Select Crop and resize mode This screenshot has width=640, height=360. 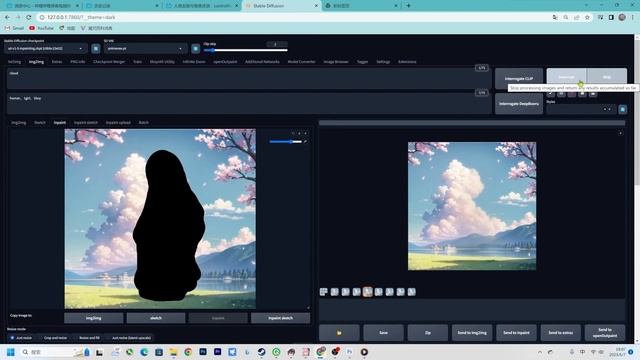click(53, 338)
